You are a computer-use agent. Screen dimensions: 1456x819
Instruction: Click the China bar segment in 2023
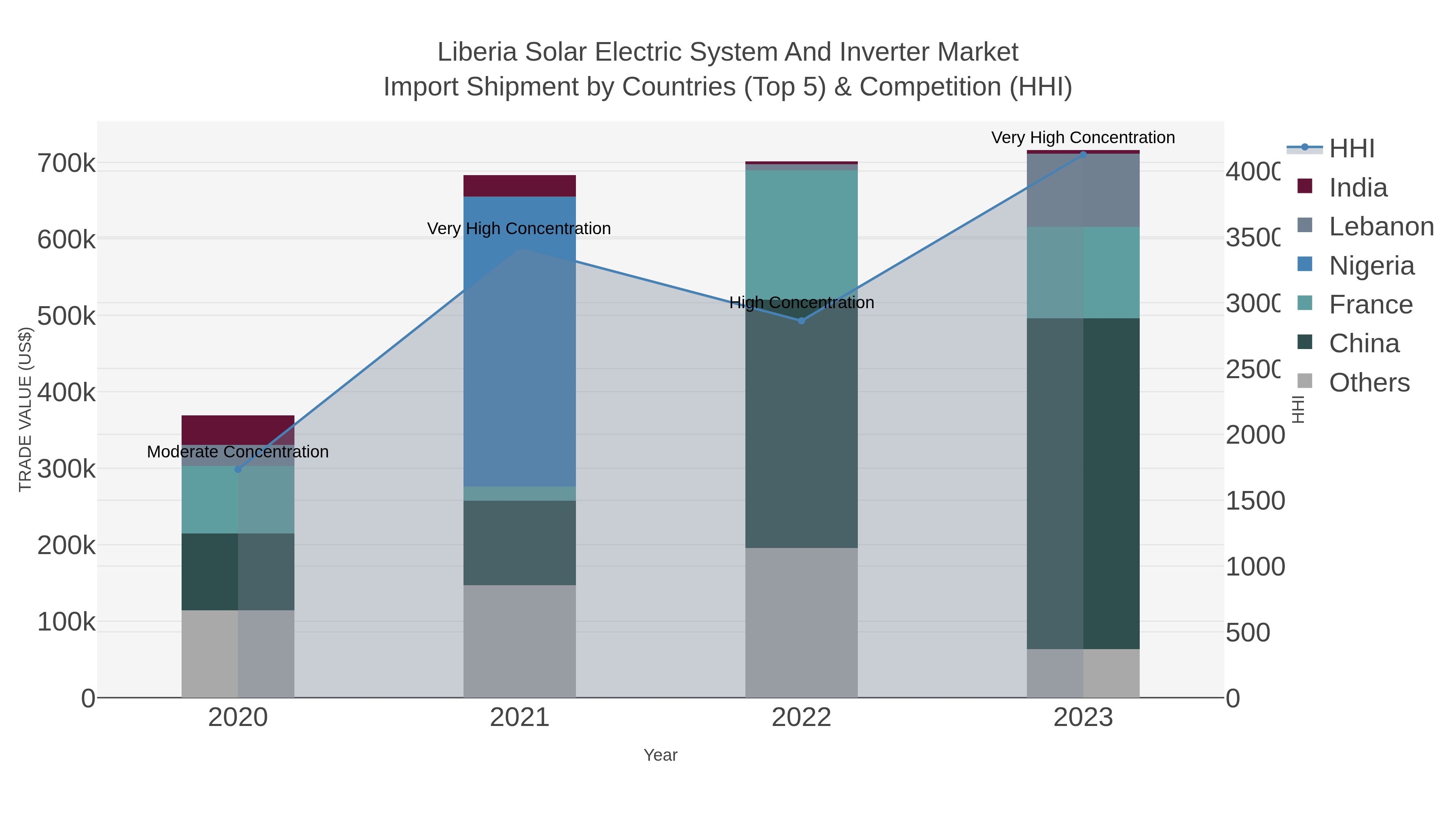tap(1083, 483)
